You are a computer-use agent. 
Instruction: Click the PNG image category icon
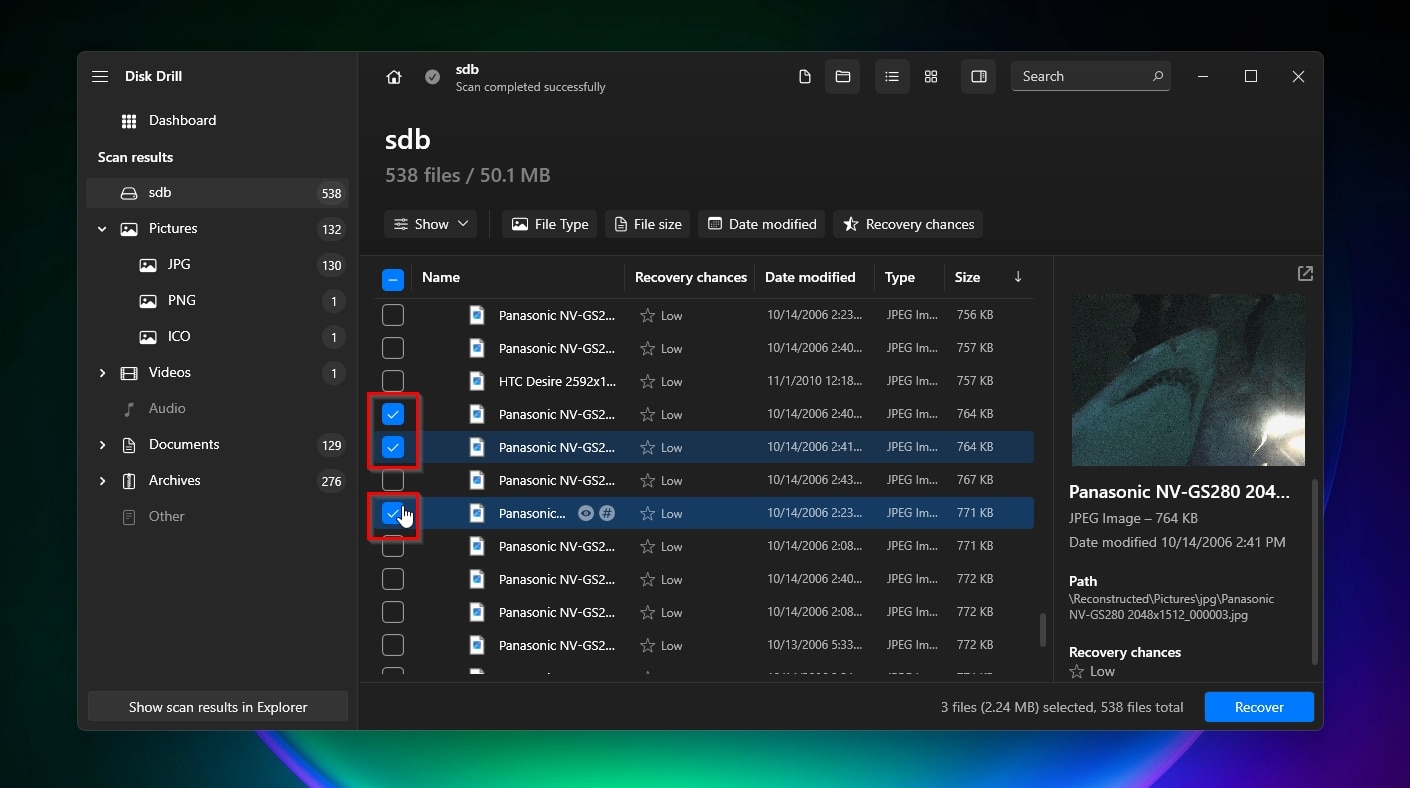pyautogui.click(x=148, y=301)
